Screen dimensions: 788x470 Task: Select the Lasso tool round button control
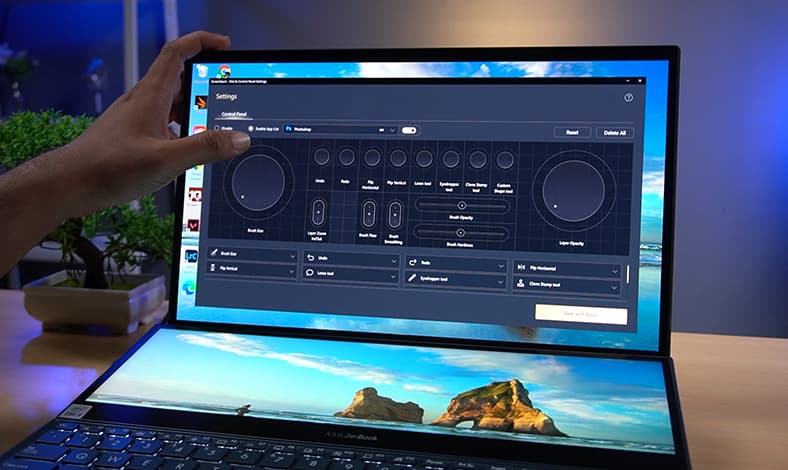(424, 158)
